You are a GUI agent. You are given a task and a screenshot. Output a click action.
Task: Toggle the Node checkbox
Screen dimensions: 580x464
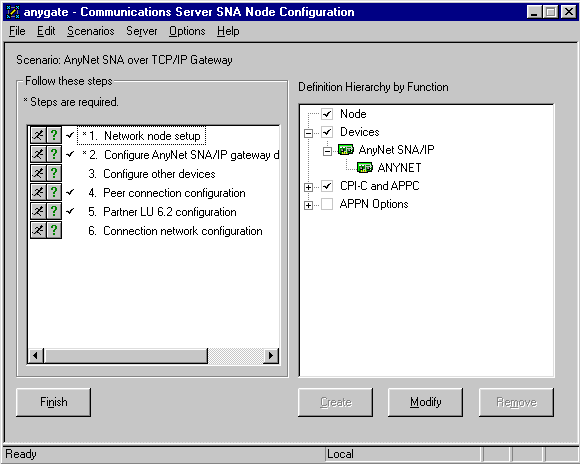(x=327, y=114)
